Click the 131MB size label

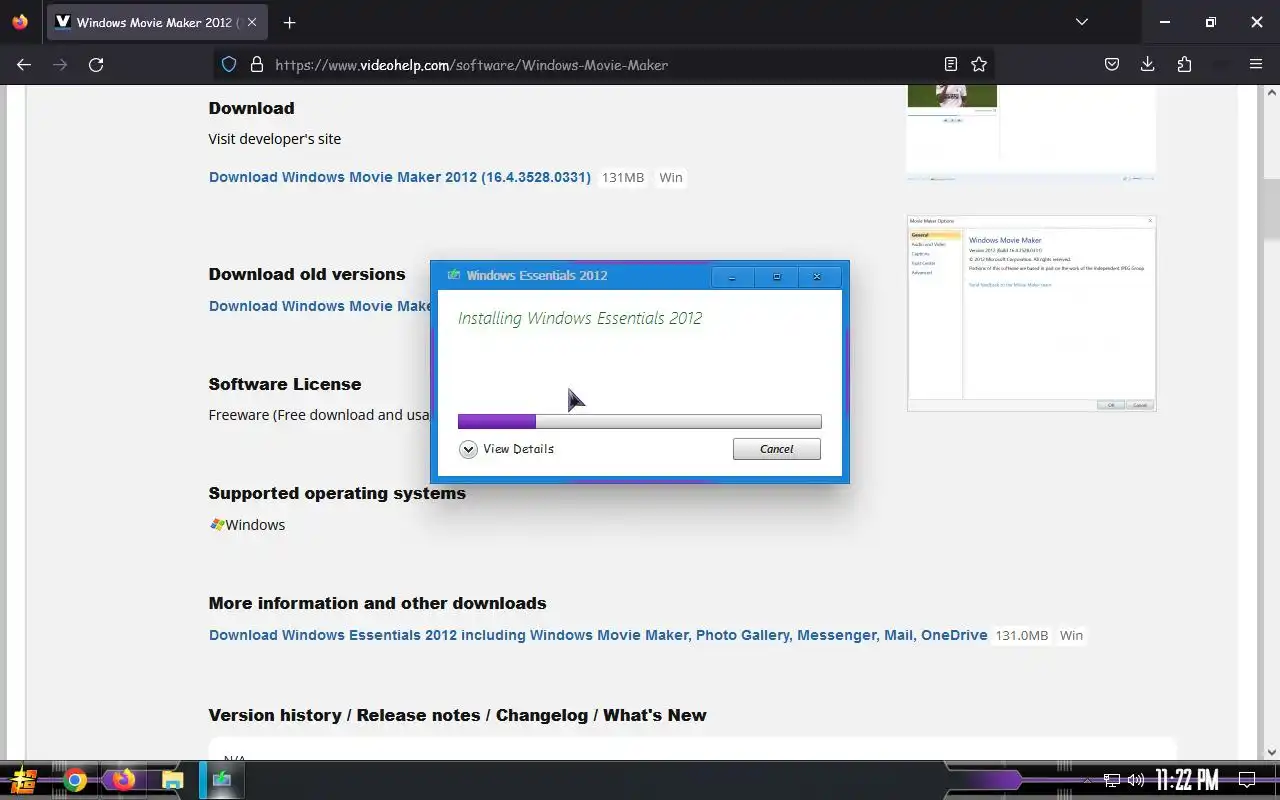pyautogui.click(x=623, y=177)
